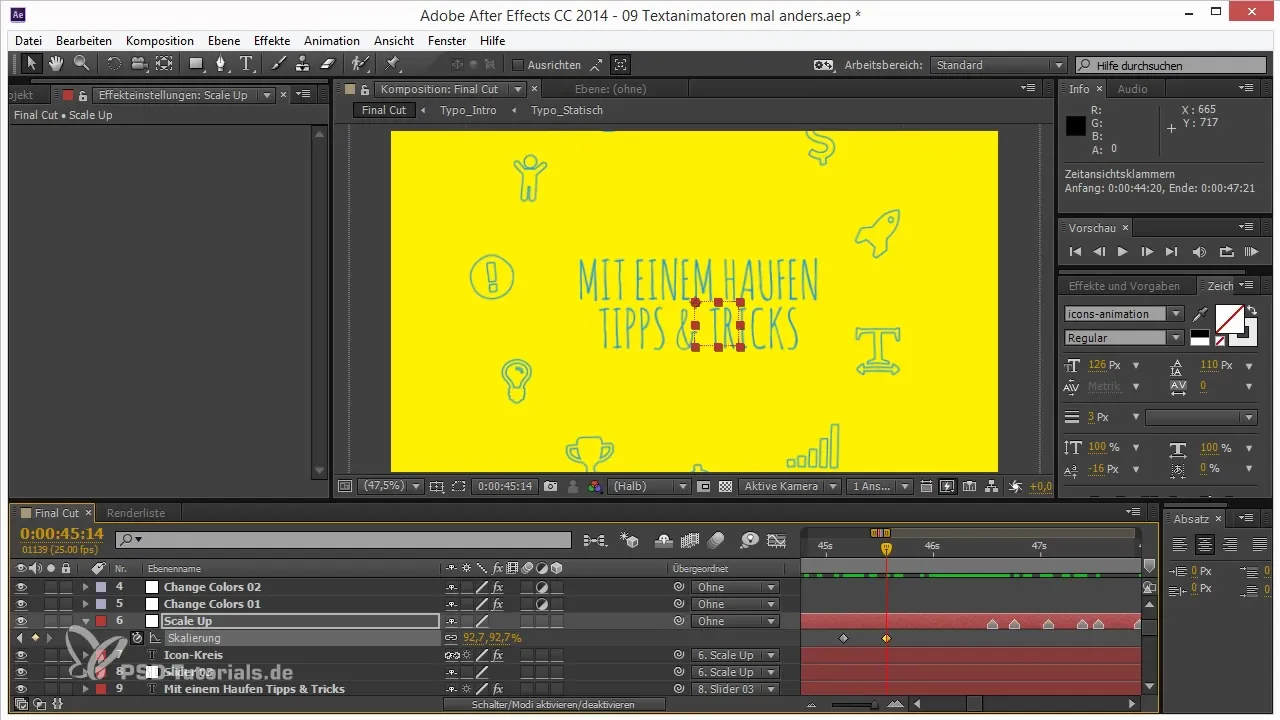Pick a color with the eyedropper
The image size is (1280, 720).
1200,314
